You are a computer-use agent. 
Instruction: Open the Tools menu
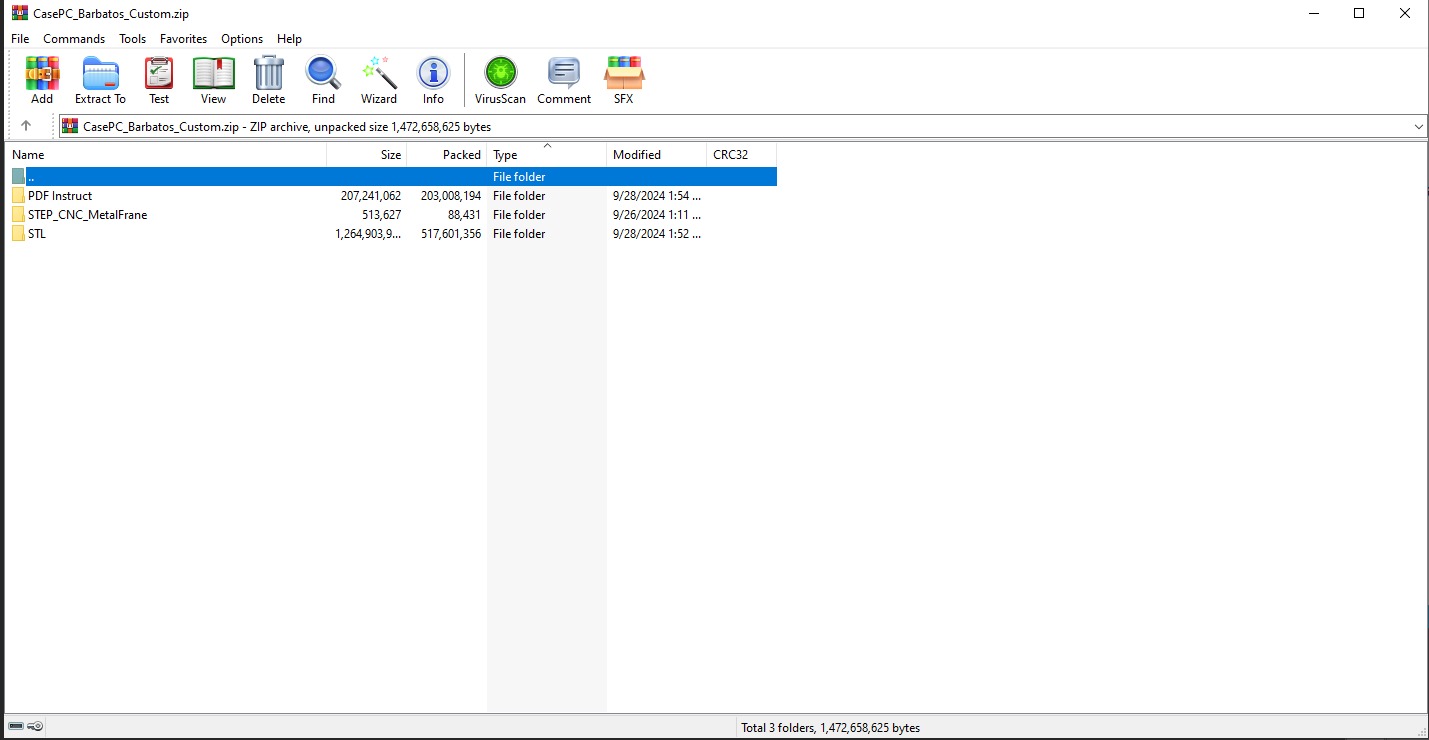[132, 39]
